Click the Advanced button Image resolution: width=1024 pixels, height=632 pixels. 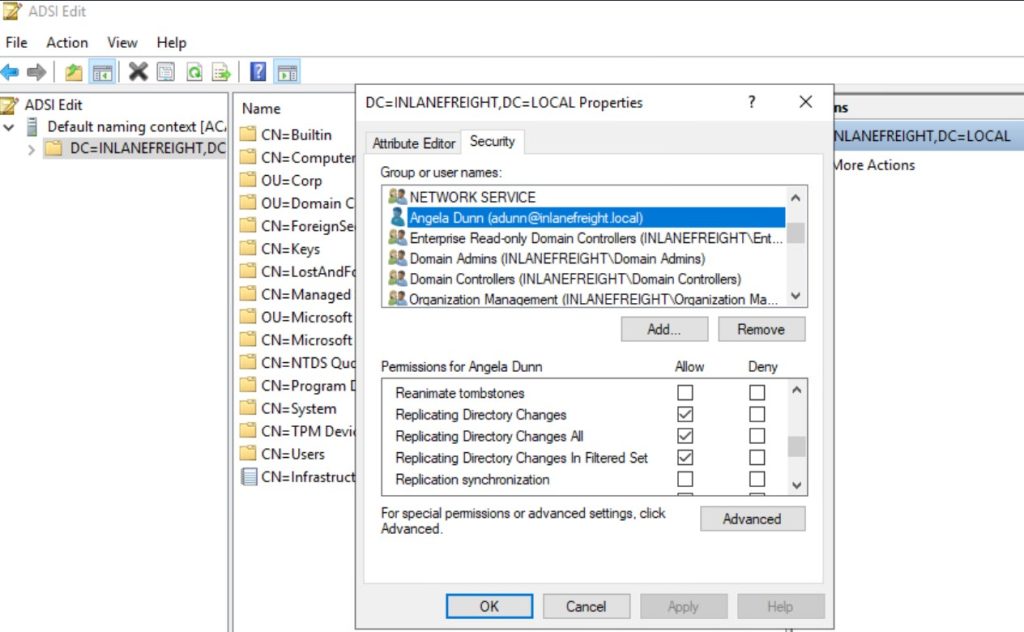[751, 519]
